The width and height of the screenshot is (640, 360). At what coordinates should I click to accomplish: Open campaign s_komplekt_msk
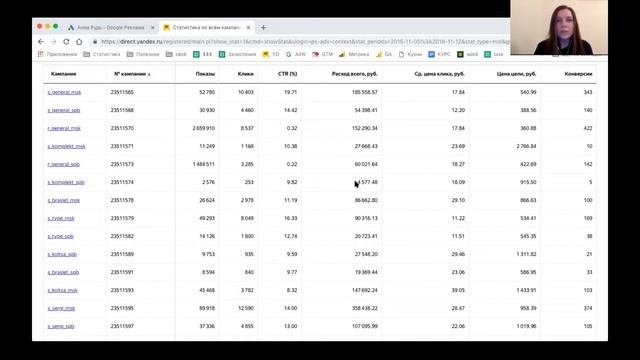[66, 146]
